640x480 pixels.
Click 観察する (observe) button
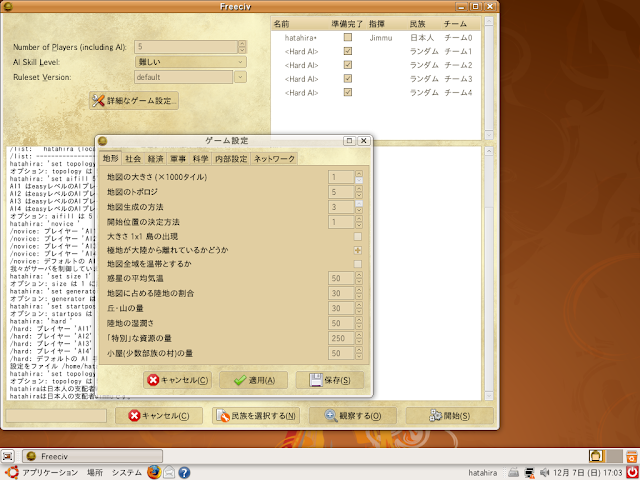(353, 416)
